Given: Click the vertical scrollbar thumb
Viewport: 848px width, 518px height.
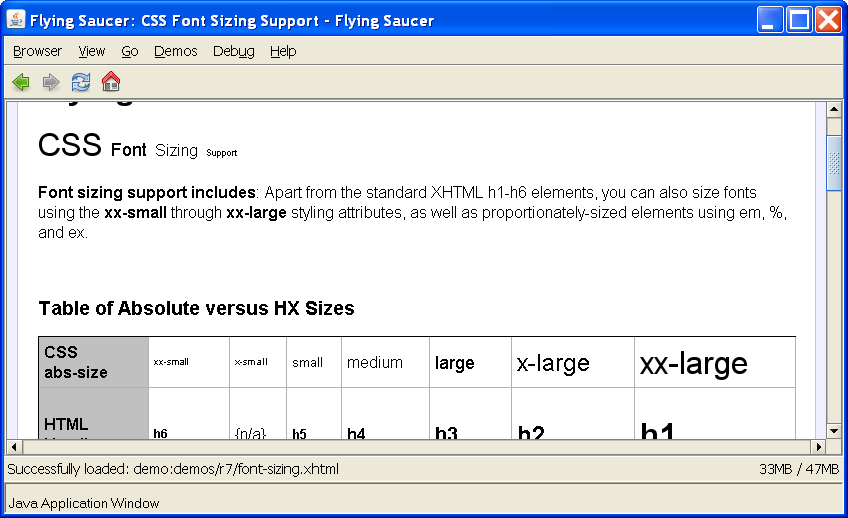Looking at the screenshot, I should pyautogui.click(x=833, y=164).
